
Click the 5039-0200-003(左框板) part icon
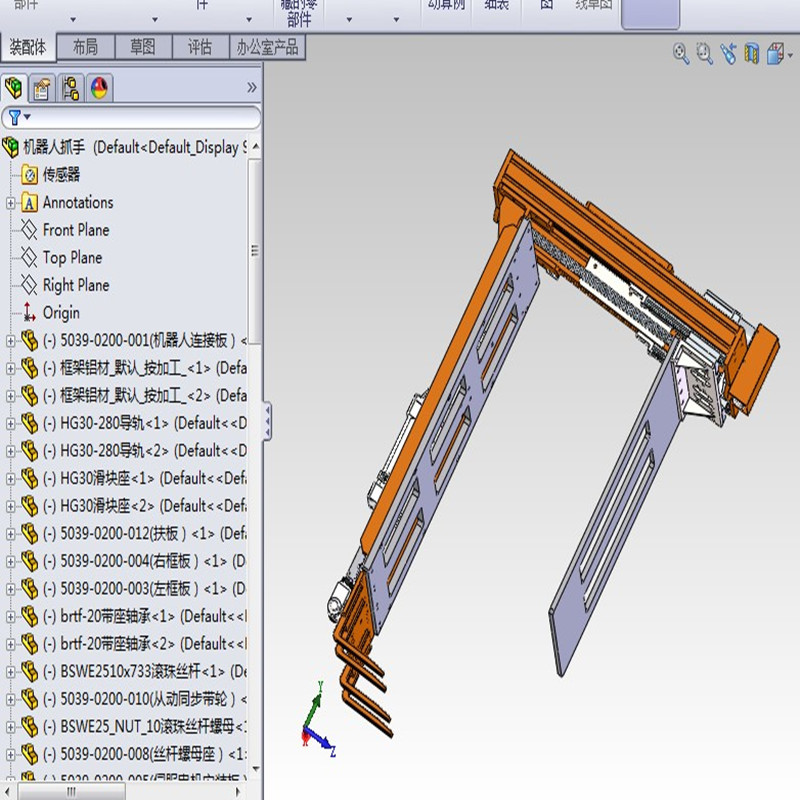30,588
